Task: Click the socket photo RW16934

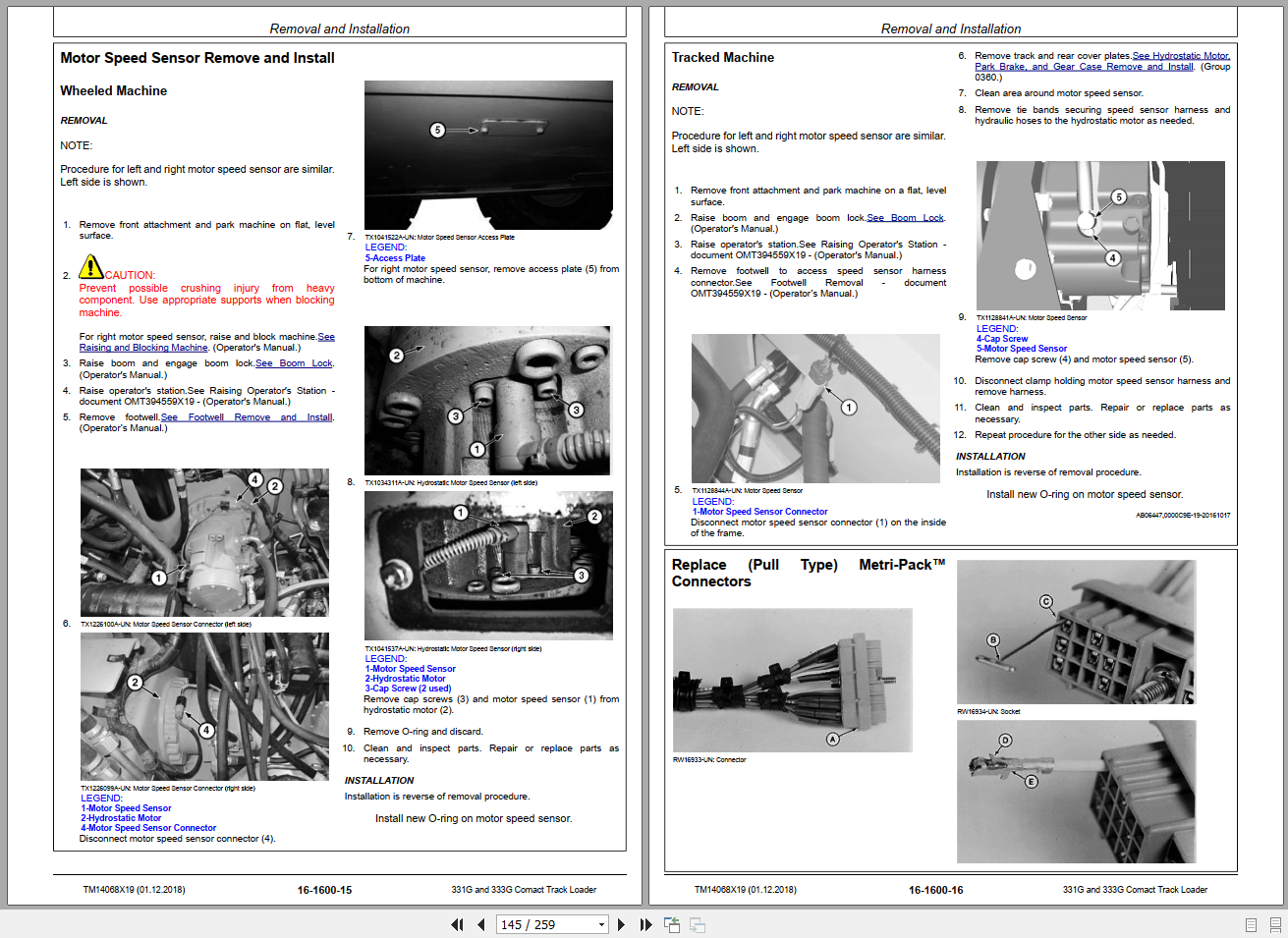Action: (1076, 632)
